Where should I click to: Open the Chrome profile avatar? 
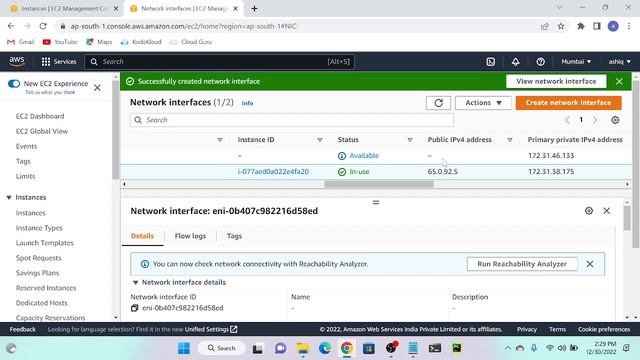click(613, 26)
